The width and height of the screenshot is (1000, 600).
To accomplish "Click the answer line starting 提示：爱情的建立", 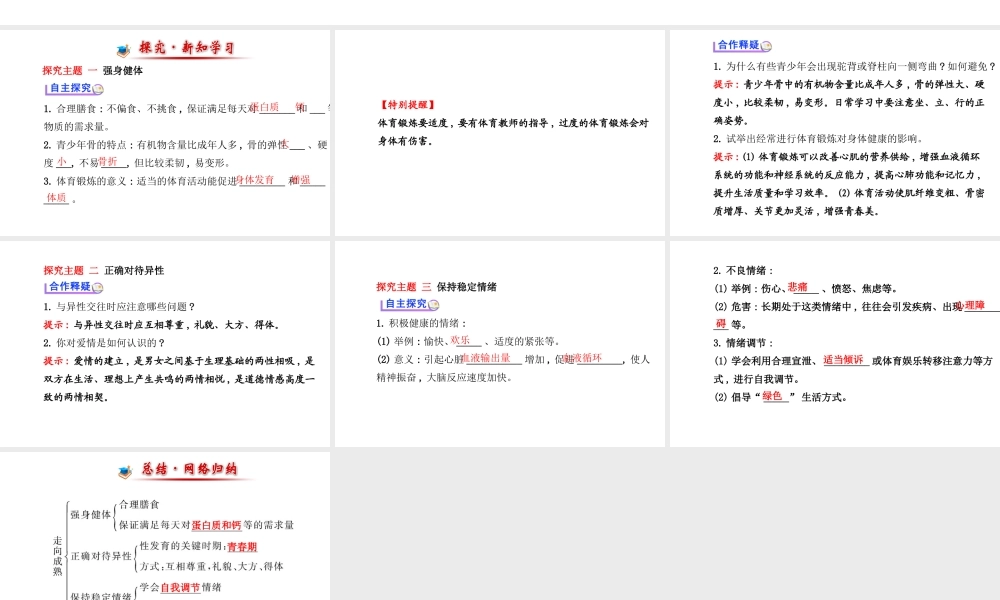I will click(x=179, y=361).
